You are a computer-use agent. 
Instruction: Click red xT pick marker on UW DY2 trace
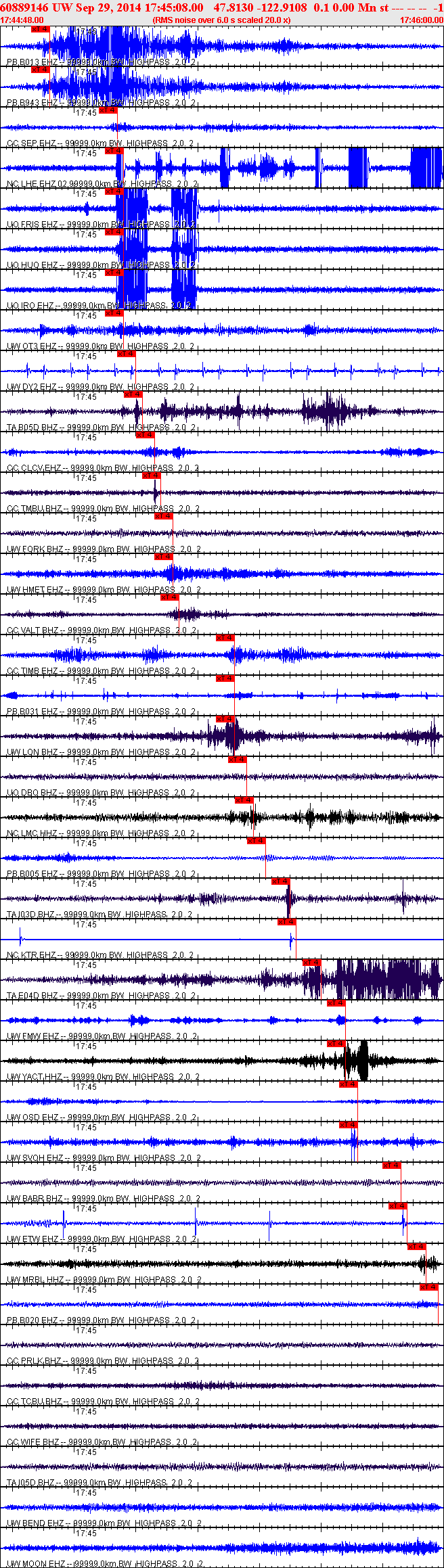tap(127, 354)
